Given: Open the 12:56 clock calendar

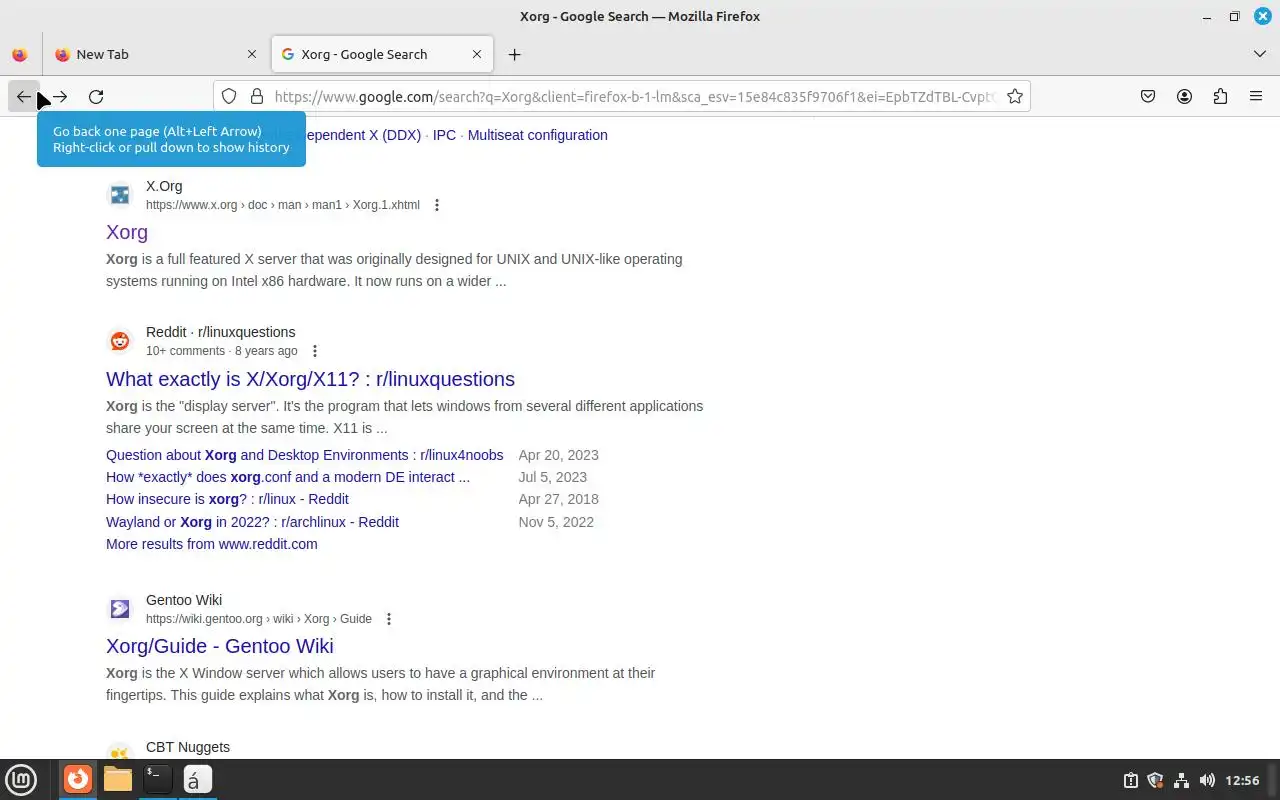Looking at the screenshot, I should (x=1242, y=781).
